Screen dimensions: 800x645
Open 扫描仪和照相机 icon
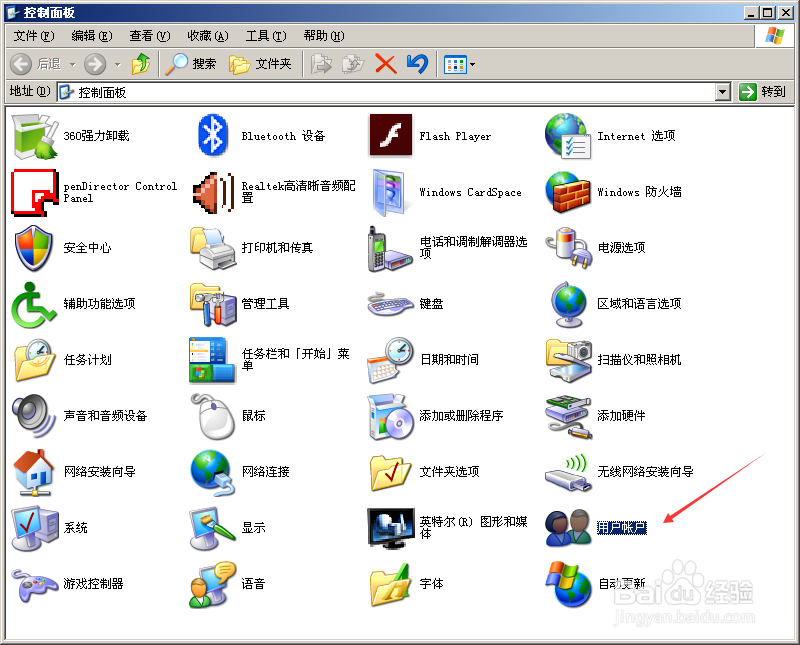(568, 360)
